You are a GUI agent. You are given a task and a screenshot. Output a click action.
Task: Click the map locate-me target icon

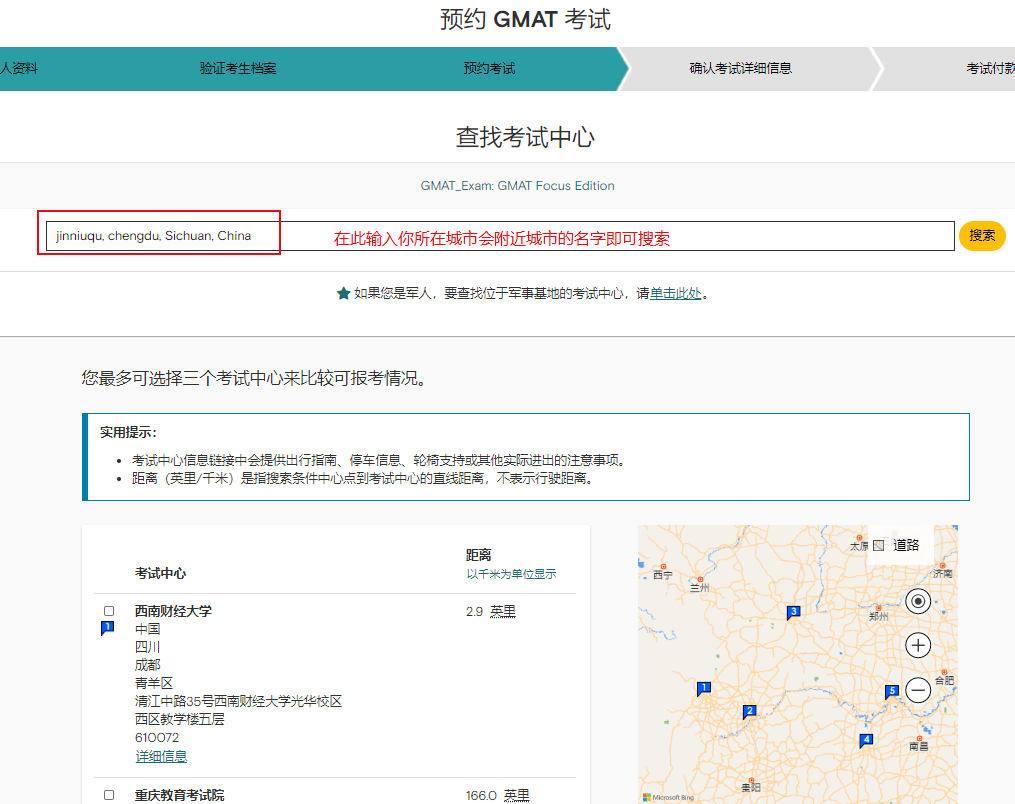[918, 601]
